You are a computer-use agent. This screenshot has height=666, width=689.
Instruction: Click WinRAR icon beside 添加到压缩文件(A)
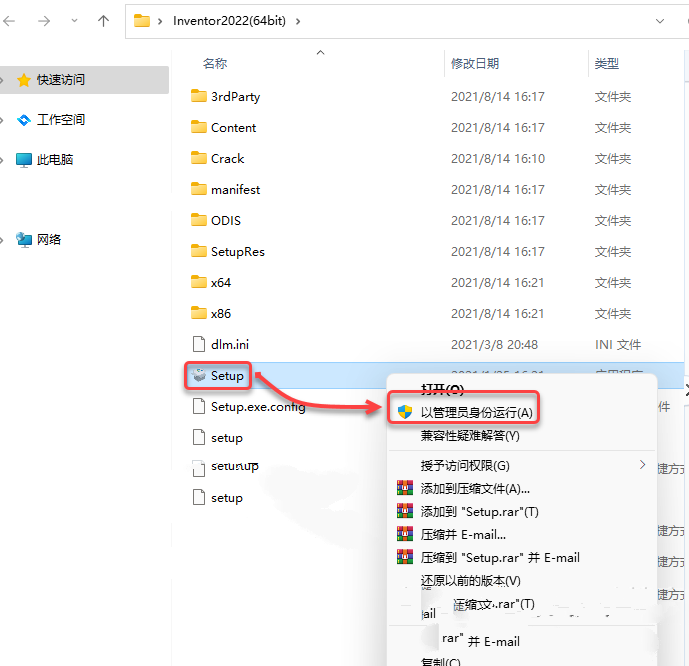coord(405,487)
